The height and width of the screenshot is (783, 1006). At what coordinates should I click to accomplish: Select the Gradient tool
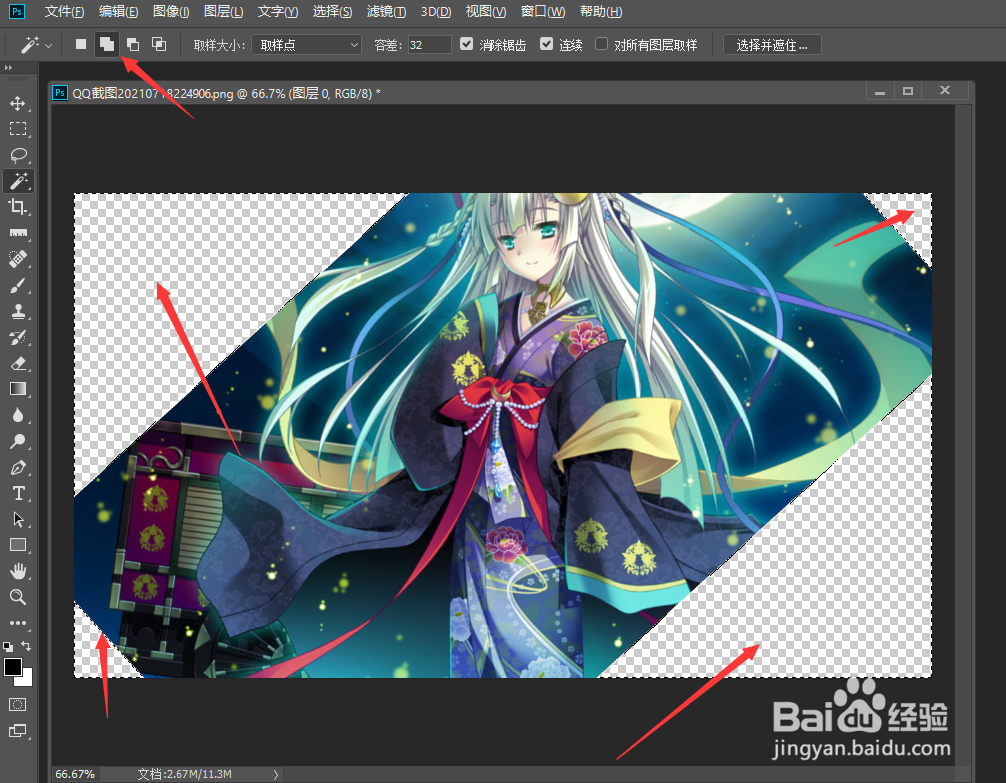pos(18,389)
